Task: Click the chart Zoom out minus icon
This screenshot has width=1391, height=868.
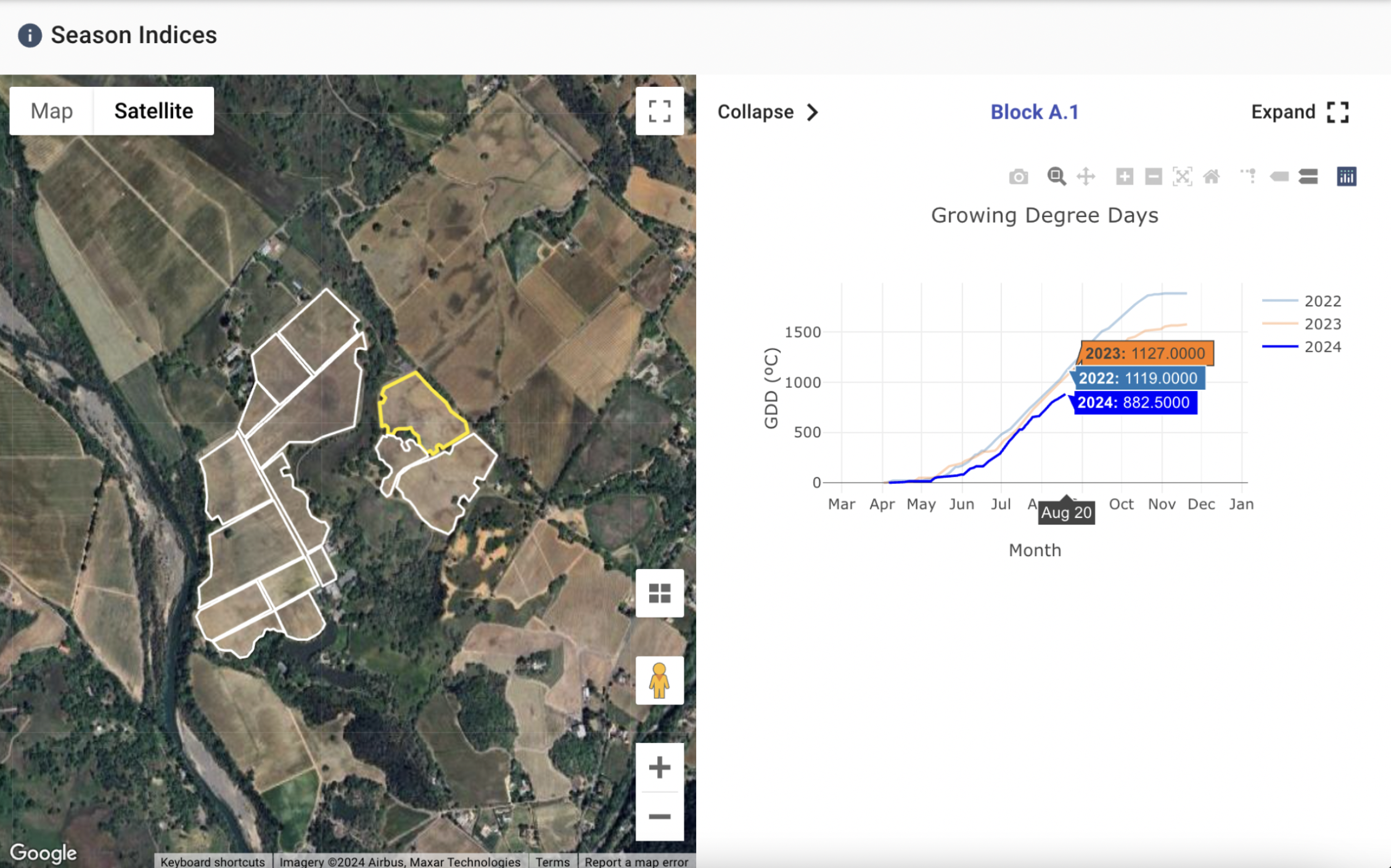Action: tap(1153, 176)
